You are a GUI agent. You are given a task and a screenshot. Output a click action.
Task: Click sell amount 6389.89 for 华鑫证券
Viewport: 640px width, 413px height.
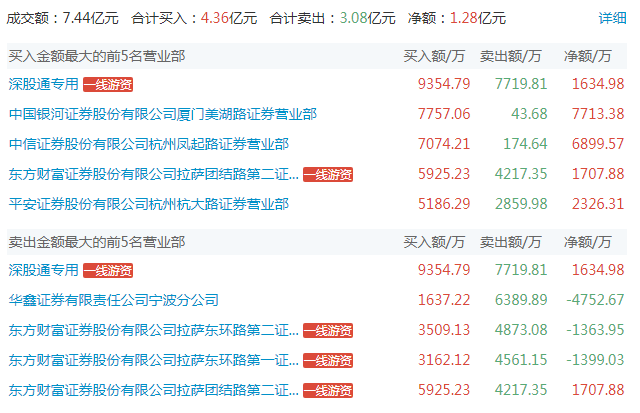click(x=521, y=300)
